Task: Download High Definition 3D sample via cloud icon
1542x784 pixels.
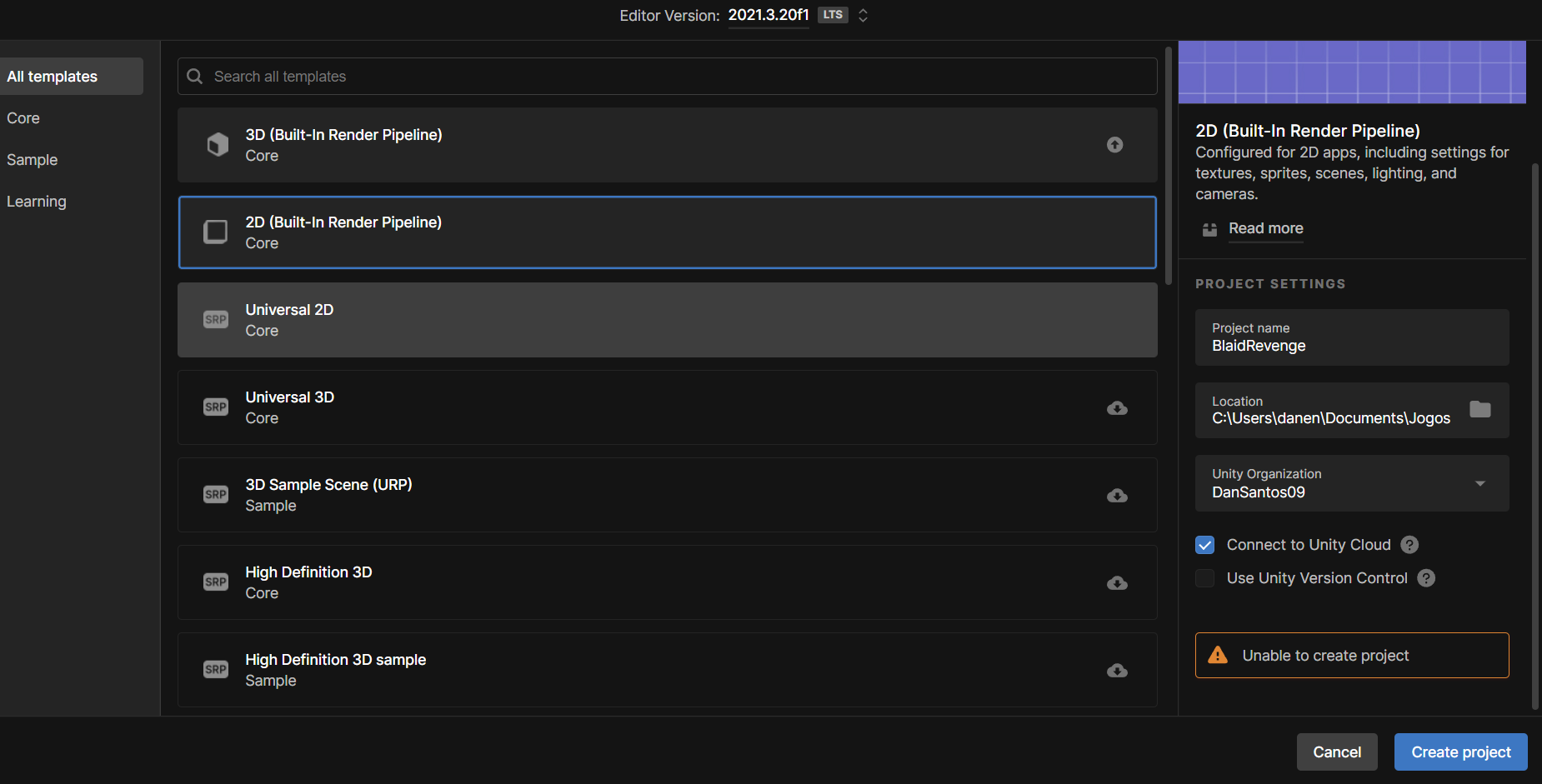Action: [x=1117, y=671]
